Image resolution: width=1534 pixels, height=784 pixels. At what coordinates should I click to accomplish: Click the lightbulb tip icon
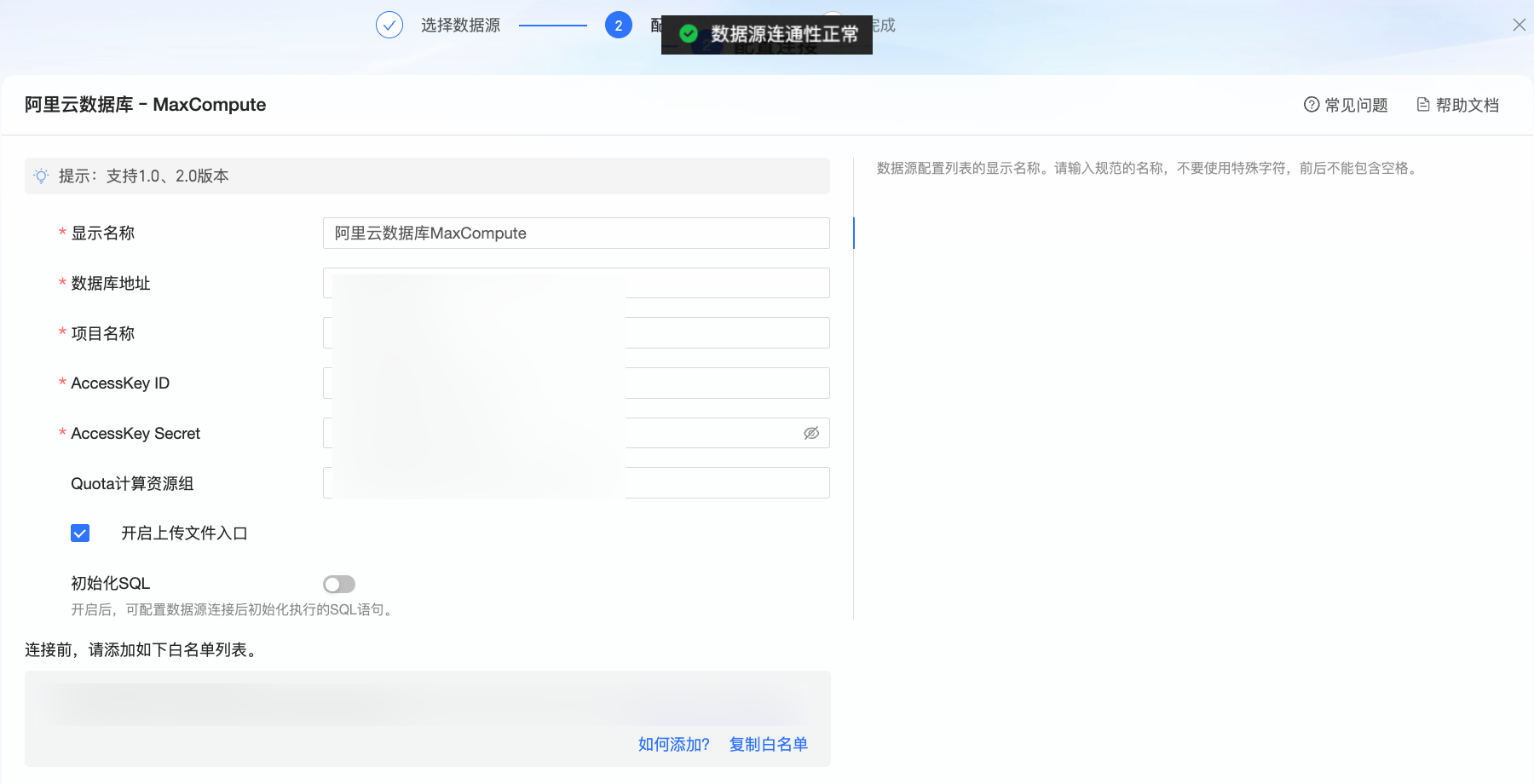coord(41,176)
